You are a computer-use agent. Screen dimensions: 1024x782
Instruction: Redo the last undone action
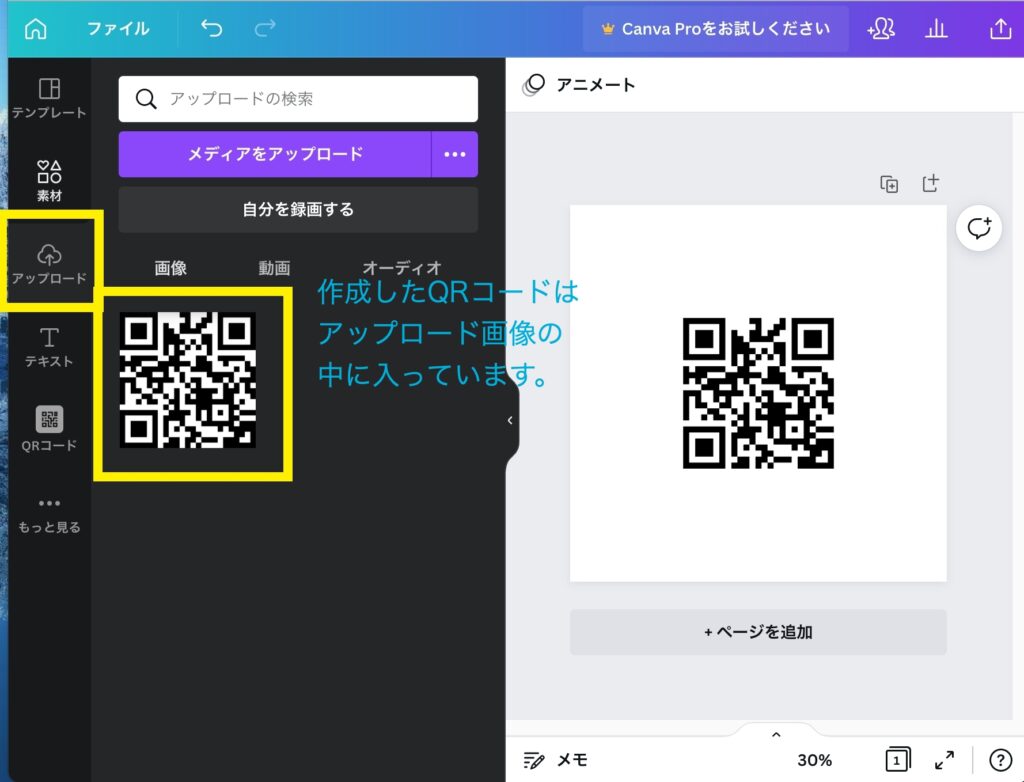pyautogui.click(x=264, y=29)
